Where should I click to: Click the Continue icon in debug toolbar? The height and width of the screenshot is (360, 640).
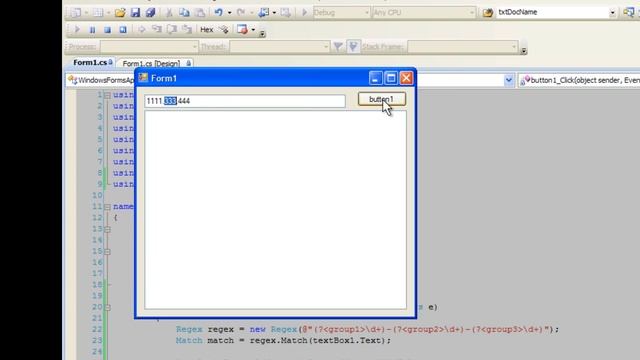click(x=77, y=29)
